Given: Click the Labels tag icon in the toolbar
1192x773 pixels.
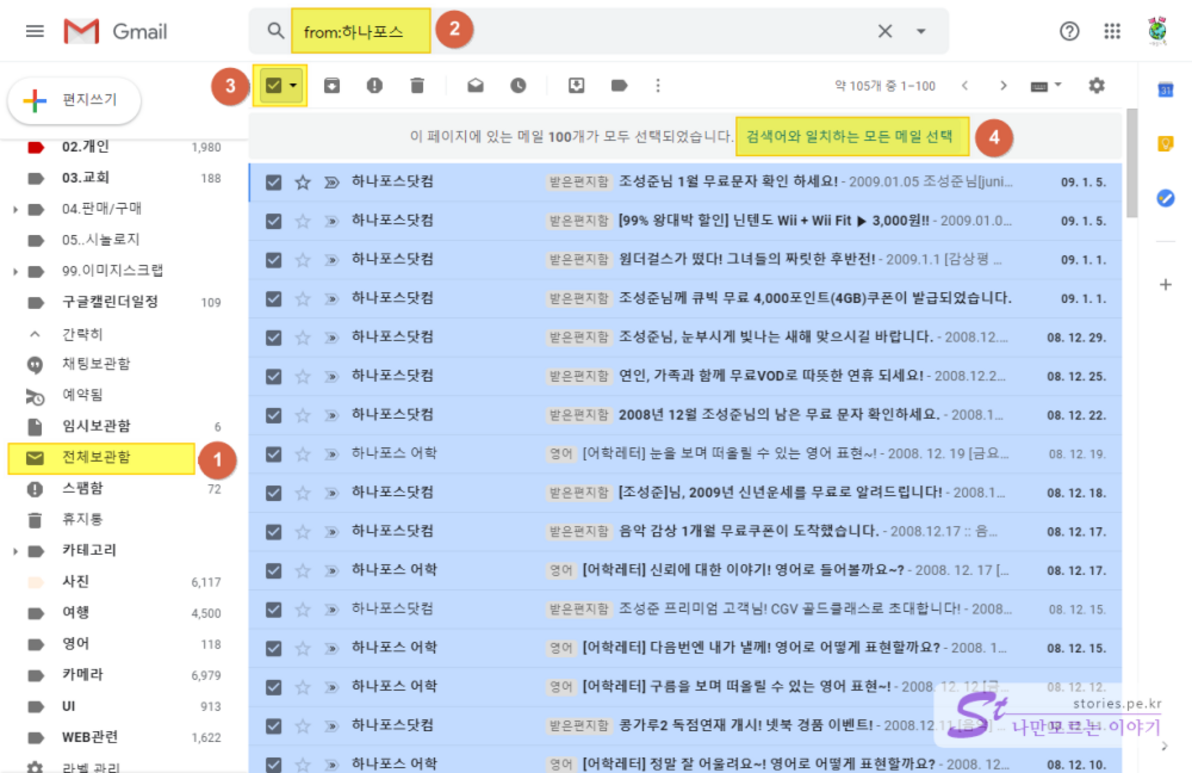Looking at the screenshot, I should 619,86.
